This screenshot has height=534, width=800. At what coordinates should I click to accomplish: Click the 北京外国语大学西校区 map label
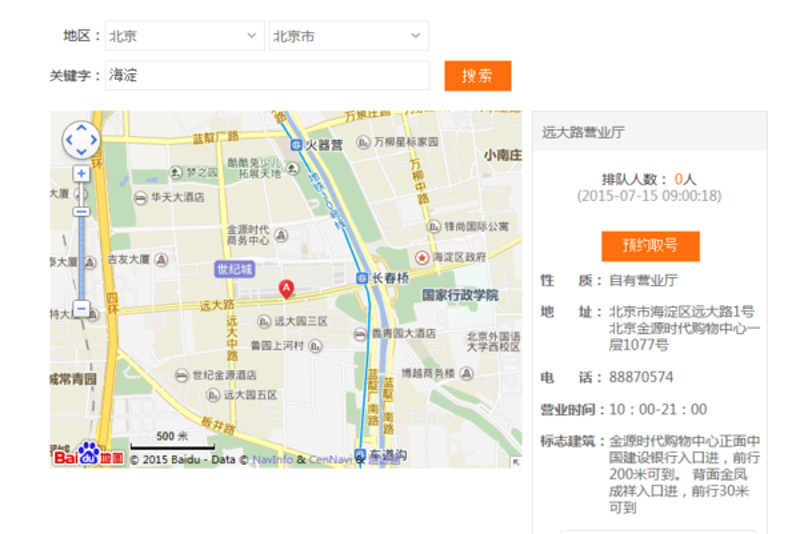[x=493, y=342]
